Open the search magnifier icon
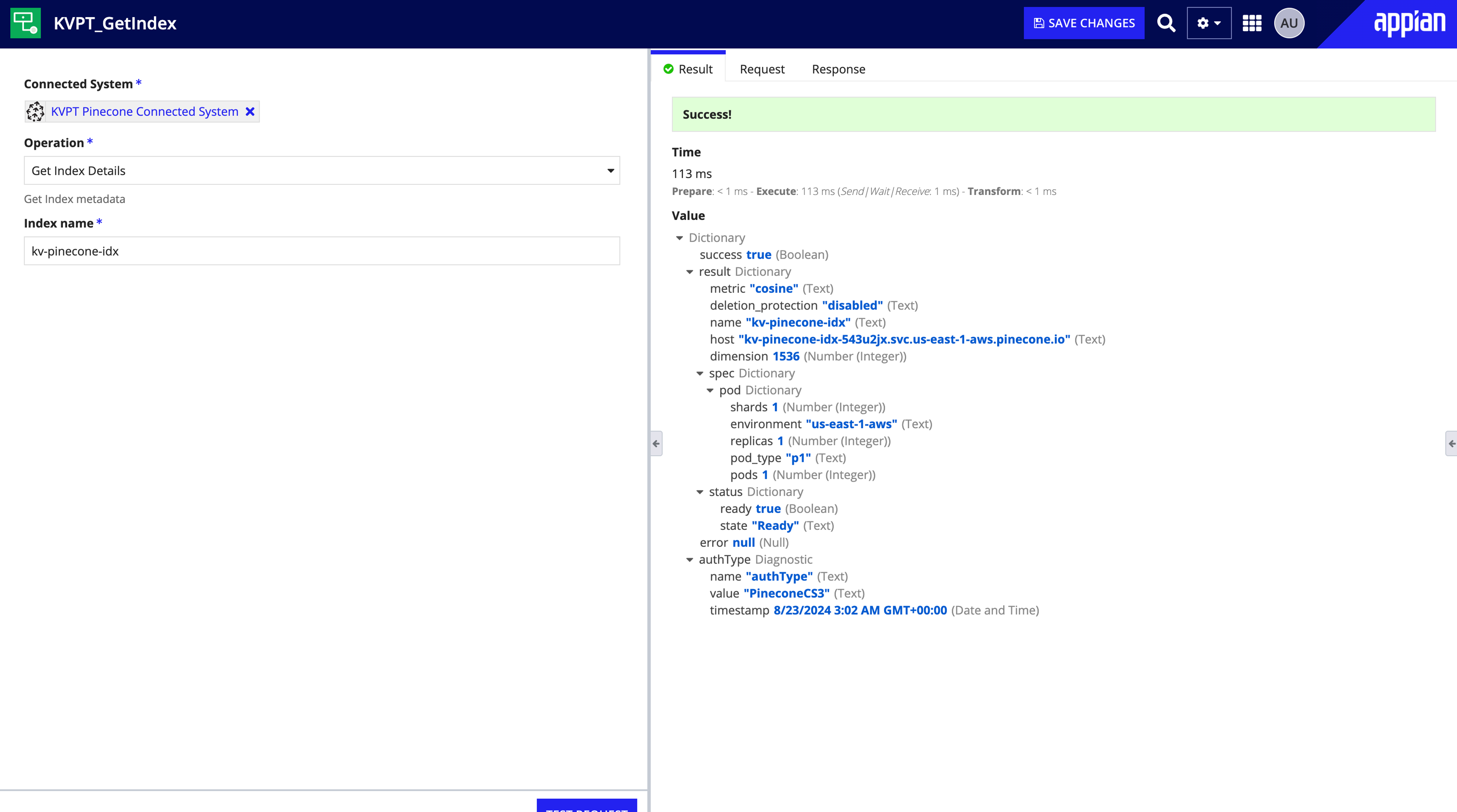 (x=1166, y=23)
